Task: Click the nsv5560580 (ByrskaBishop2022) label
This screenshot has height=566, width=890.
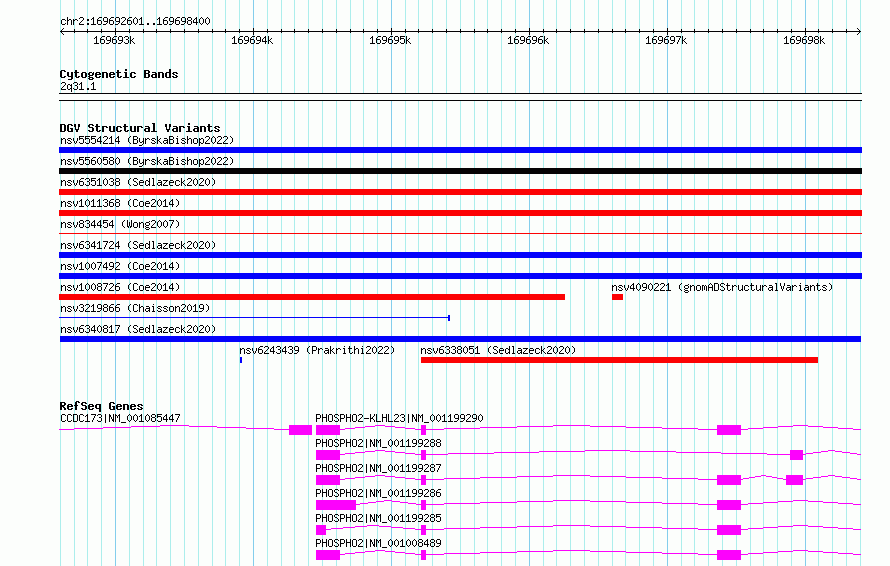Action: (x=147, y=161)
